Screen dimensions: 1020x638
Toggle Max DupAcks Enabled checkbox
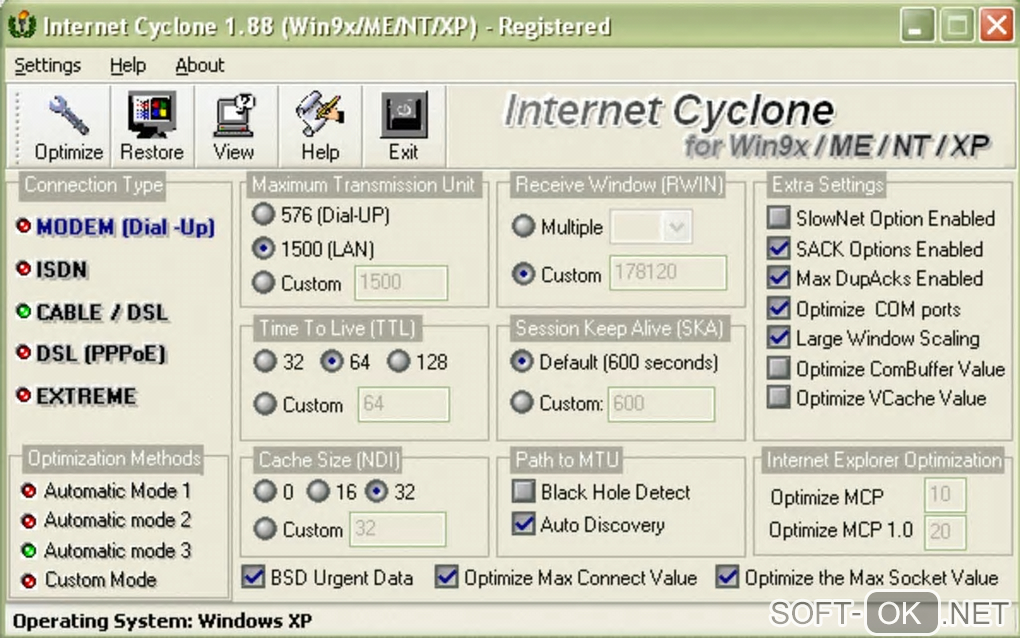(779, 278)
